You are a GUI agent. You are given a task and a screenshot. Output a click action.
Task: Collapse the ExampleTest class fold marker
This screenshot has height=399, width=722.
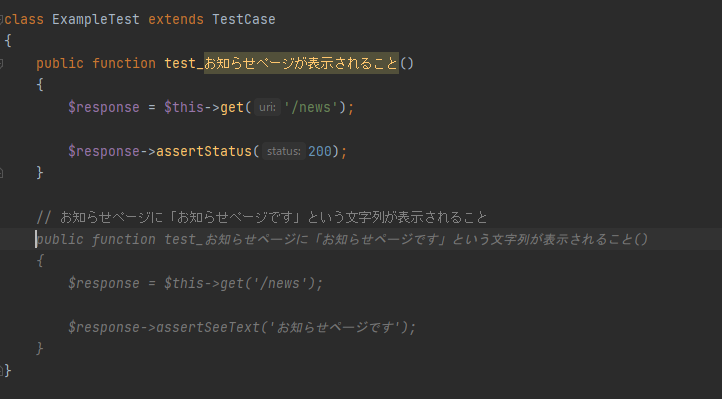tap(1, 19)
